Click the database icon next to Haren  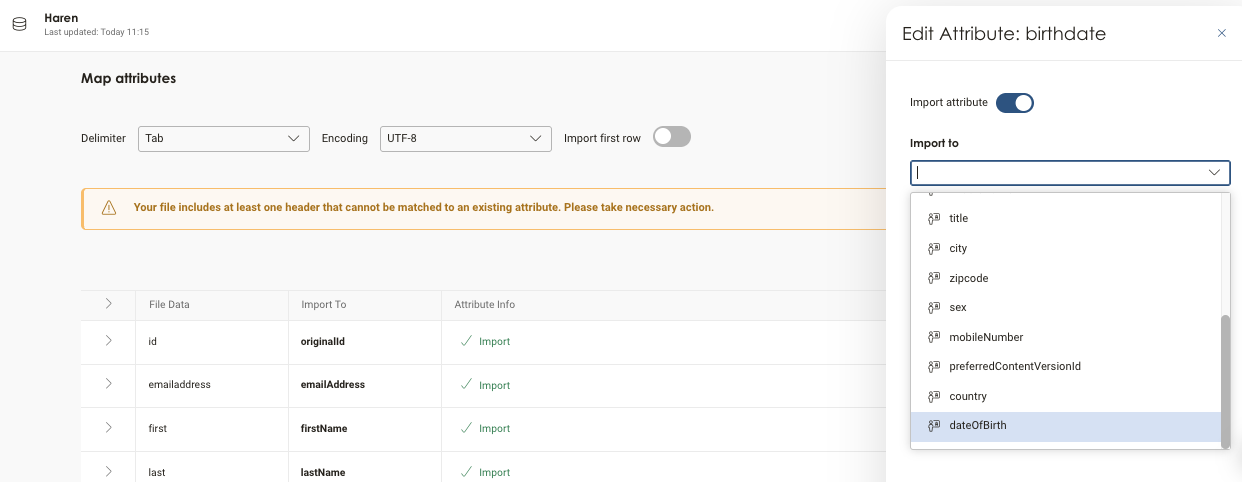(x=19, y=24)
